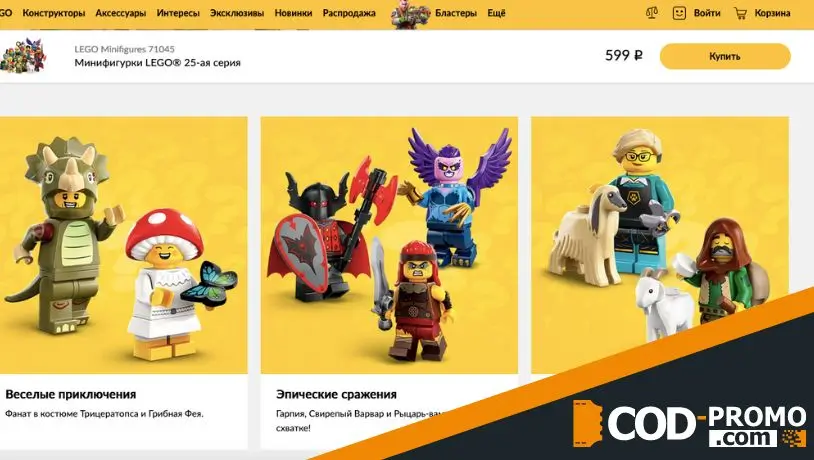This screenshot has width=814, height=460.
Task: Open the Эксклюзивы menu item
Action: pyautogui.click(x=237, y=13)
